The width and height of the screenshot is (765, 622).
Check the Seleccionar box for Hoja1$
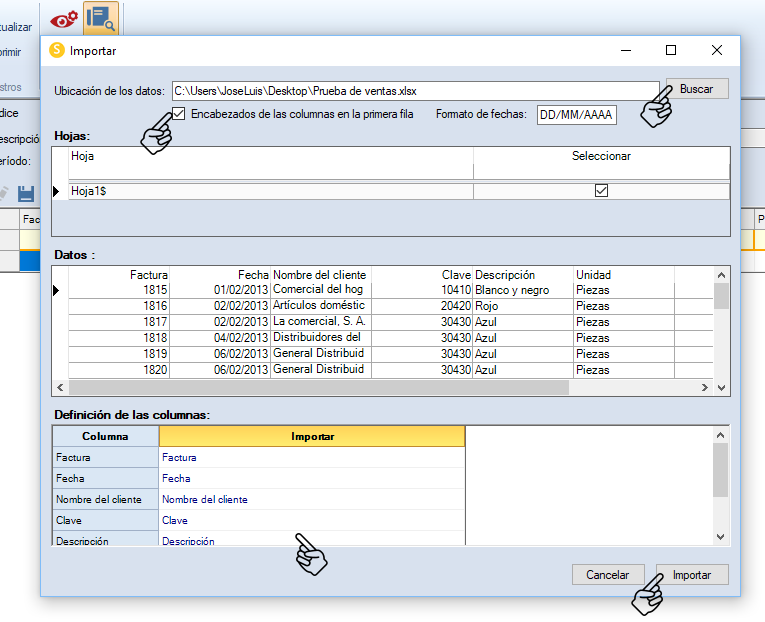click(x=601, y=191)
